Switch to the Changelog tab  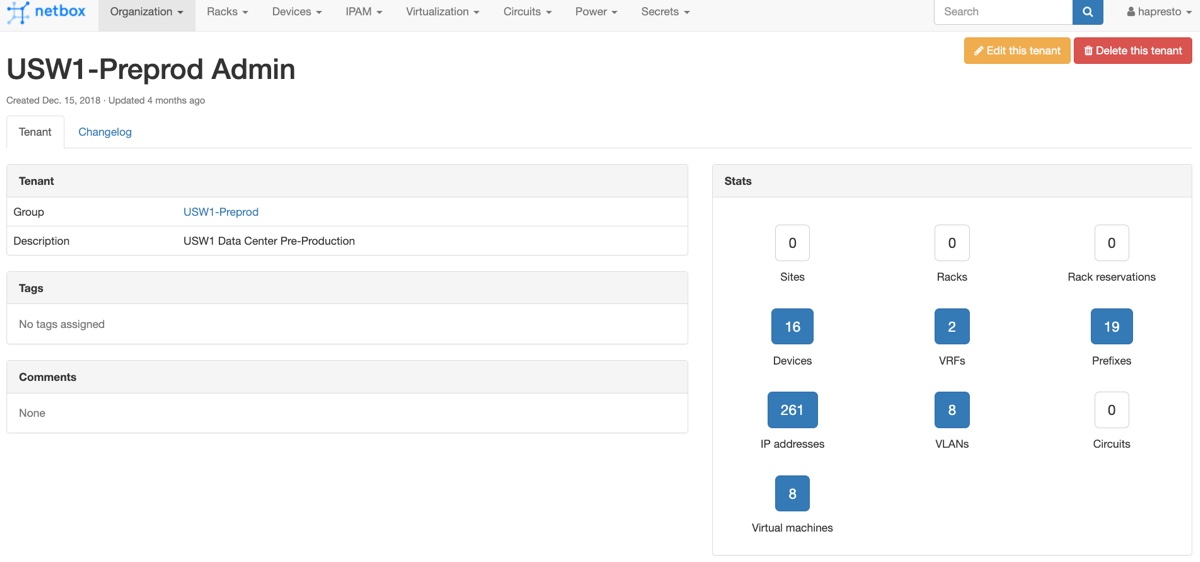[x=105, y=132]
